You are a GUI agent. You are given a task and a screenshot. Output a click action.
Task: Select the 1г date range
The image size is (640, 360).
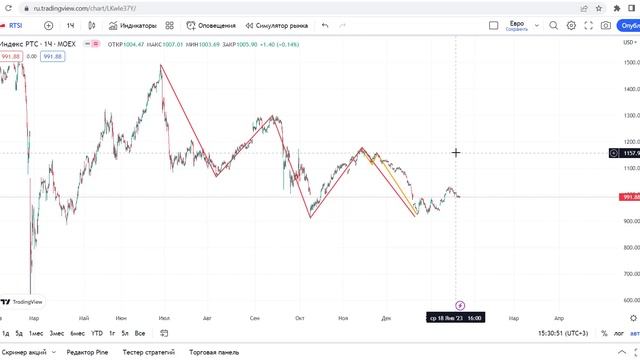click(112, 333)
